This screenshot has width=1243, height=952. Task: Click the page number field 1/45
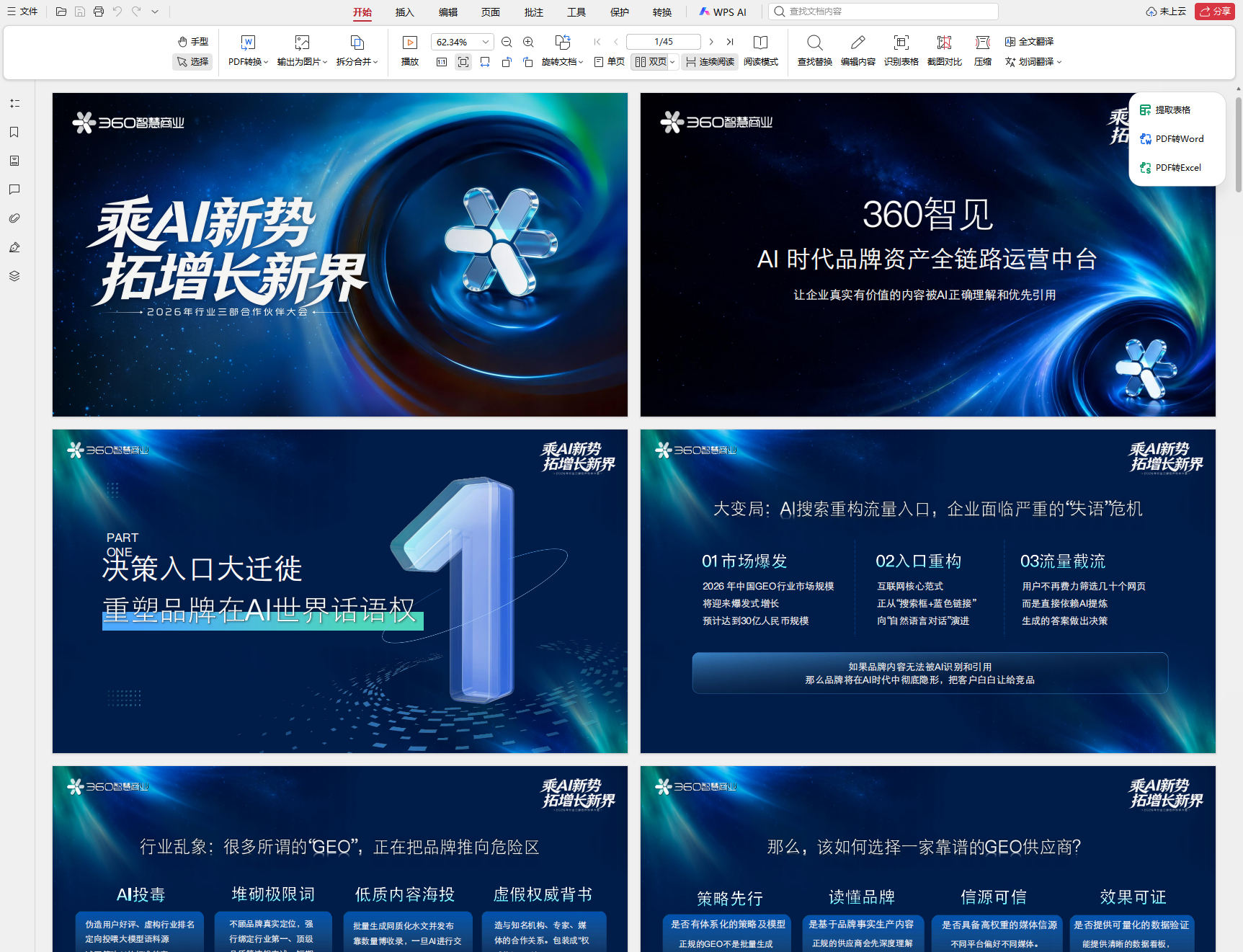point(664,42)
